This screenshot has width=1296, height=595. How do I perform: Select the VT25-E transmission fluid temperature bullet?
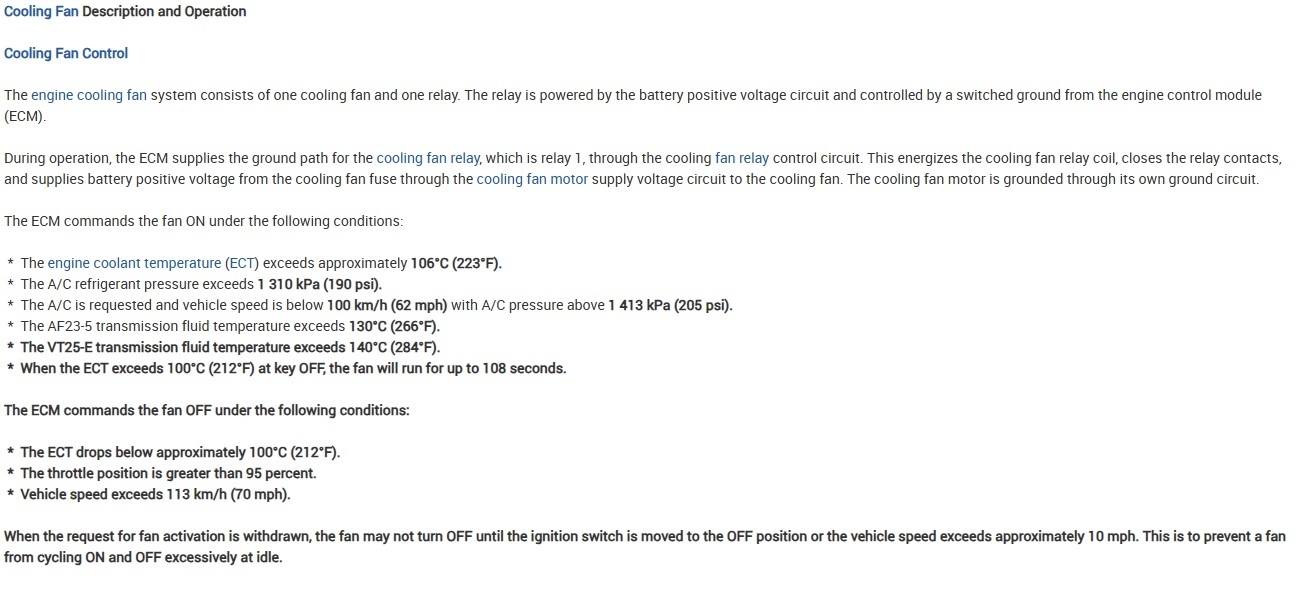(x=230, y=347)
